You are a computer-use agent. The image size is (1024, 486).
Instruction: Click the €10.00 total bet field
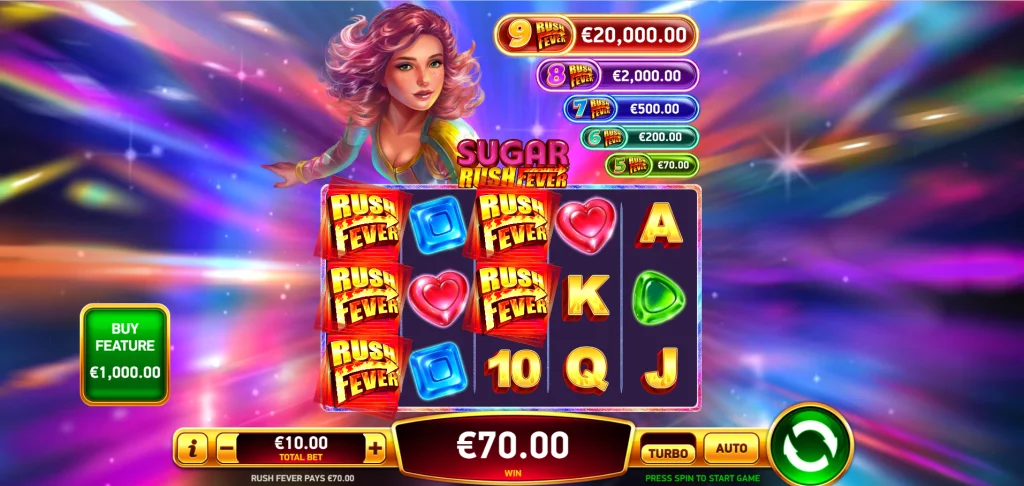(300, 448)
